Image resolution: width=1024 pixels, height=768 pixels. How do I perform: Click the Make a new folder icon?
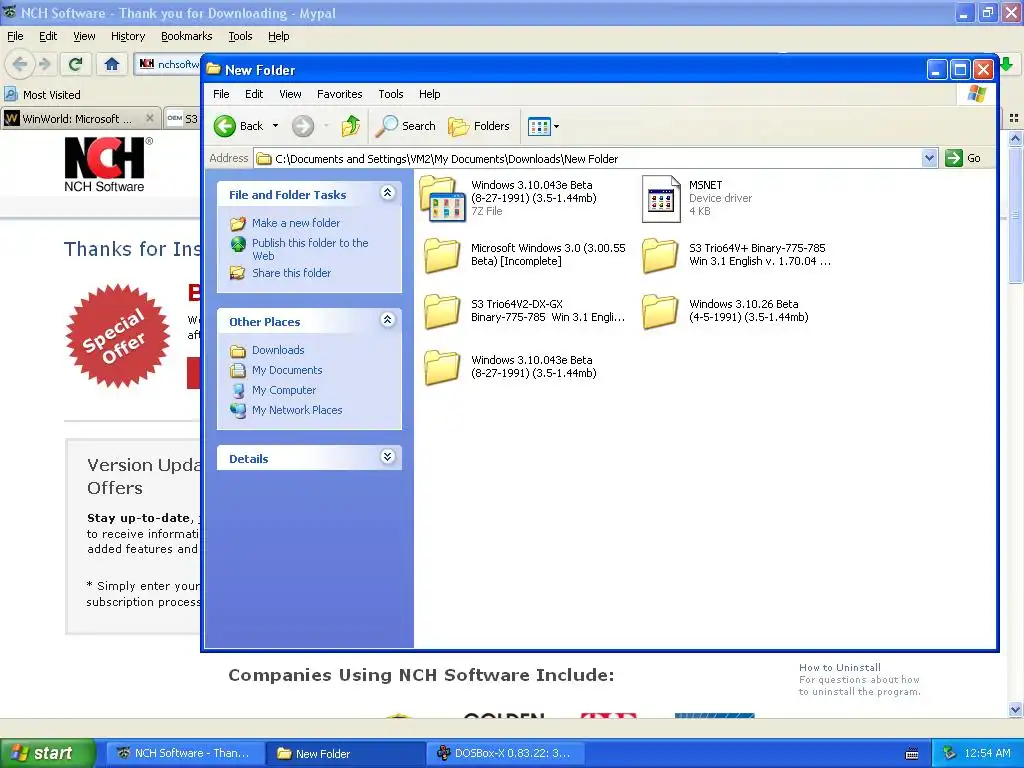238,223
